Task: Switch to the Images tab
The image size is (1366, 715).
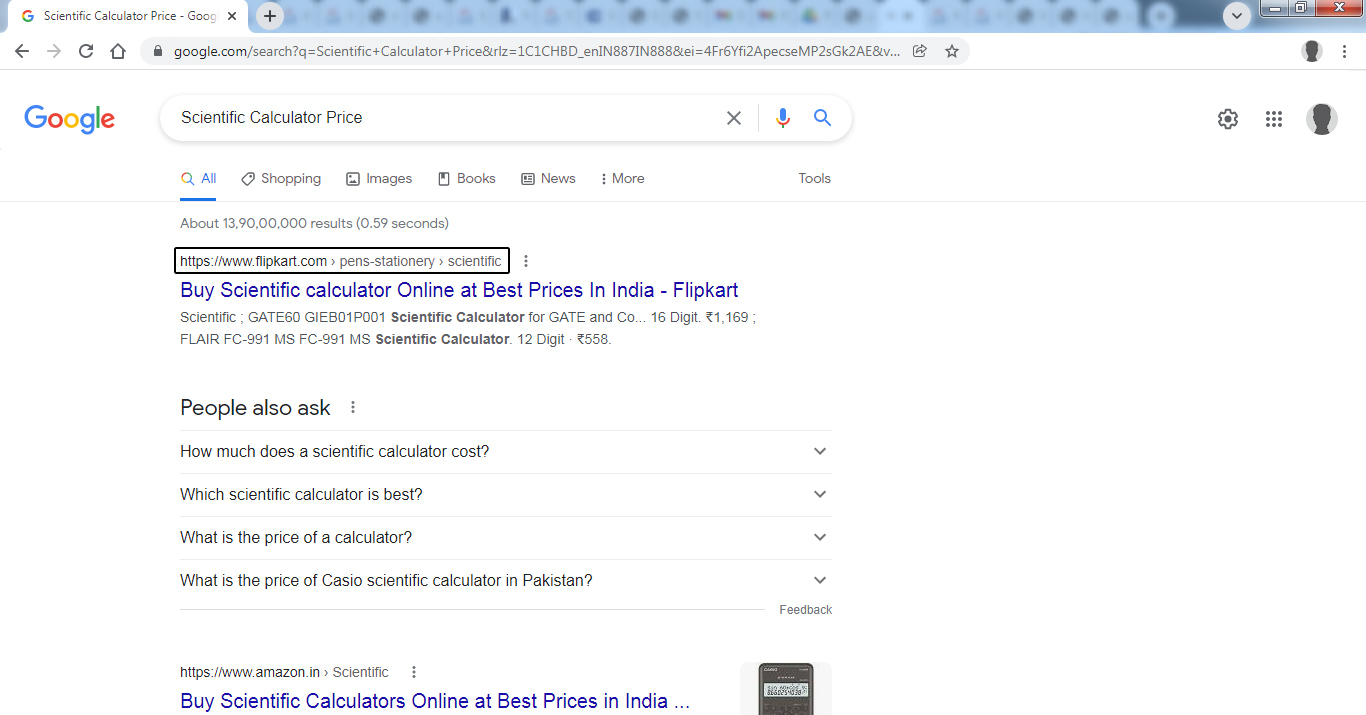Action: pyautogui.click(x=379, y=179)
